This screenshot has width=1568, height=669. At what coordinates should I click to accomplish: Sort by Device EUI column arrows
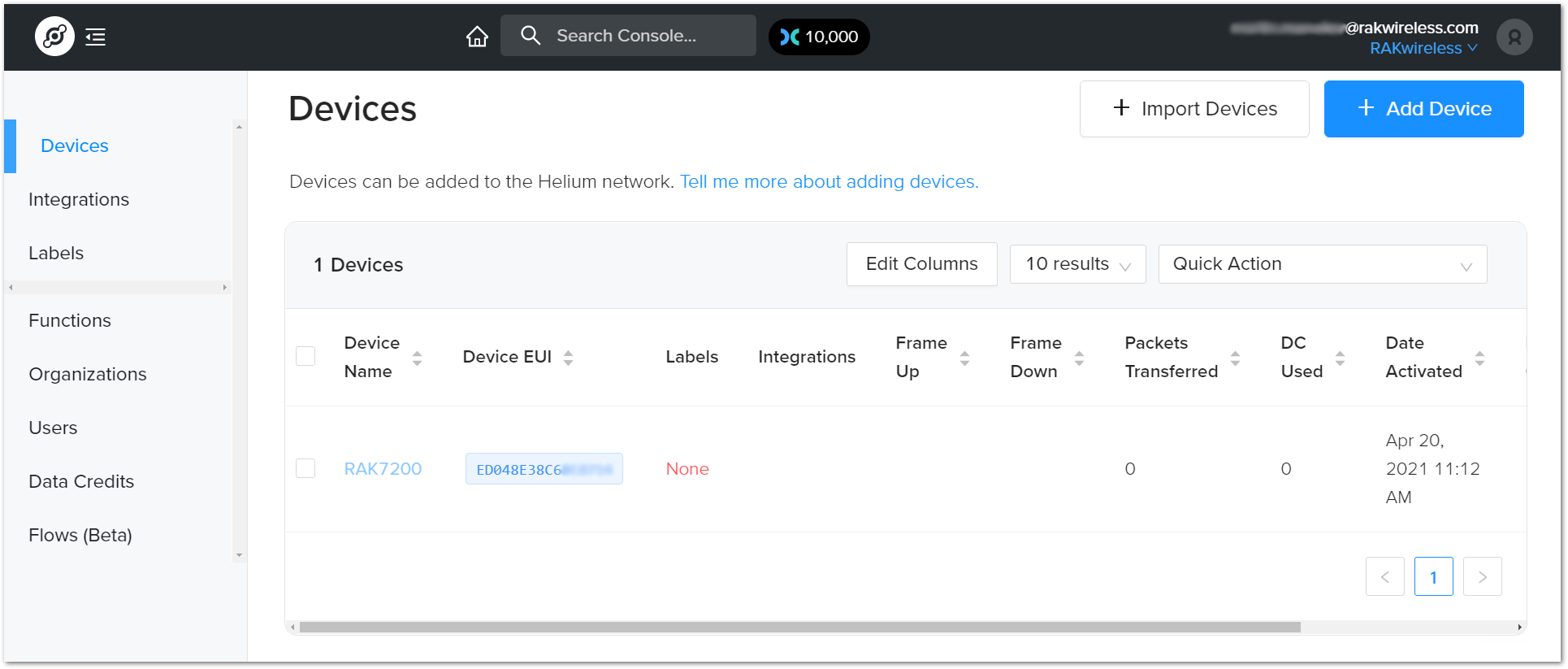(x=568, y=358)
